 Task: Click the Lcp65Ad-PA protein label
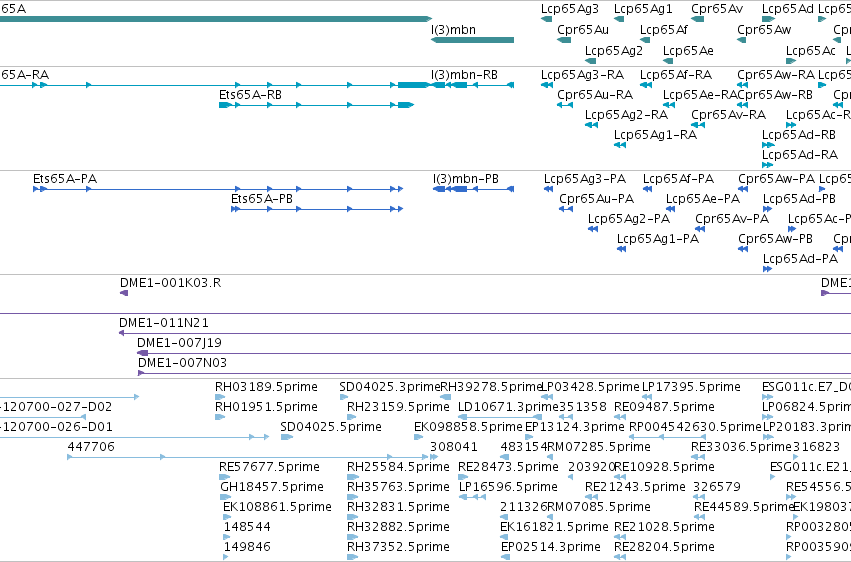click(x=801, y=259)
